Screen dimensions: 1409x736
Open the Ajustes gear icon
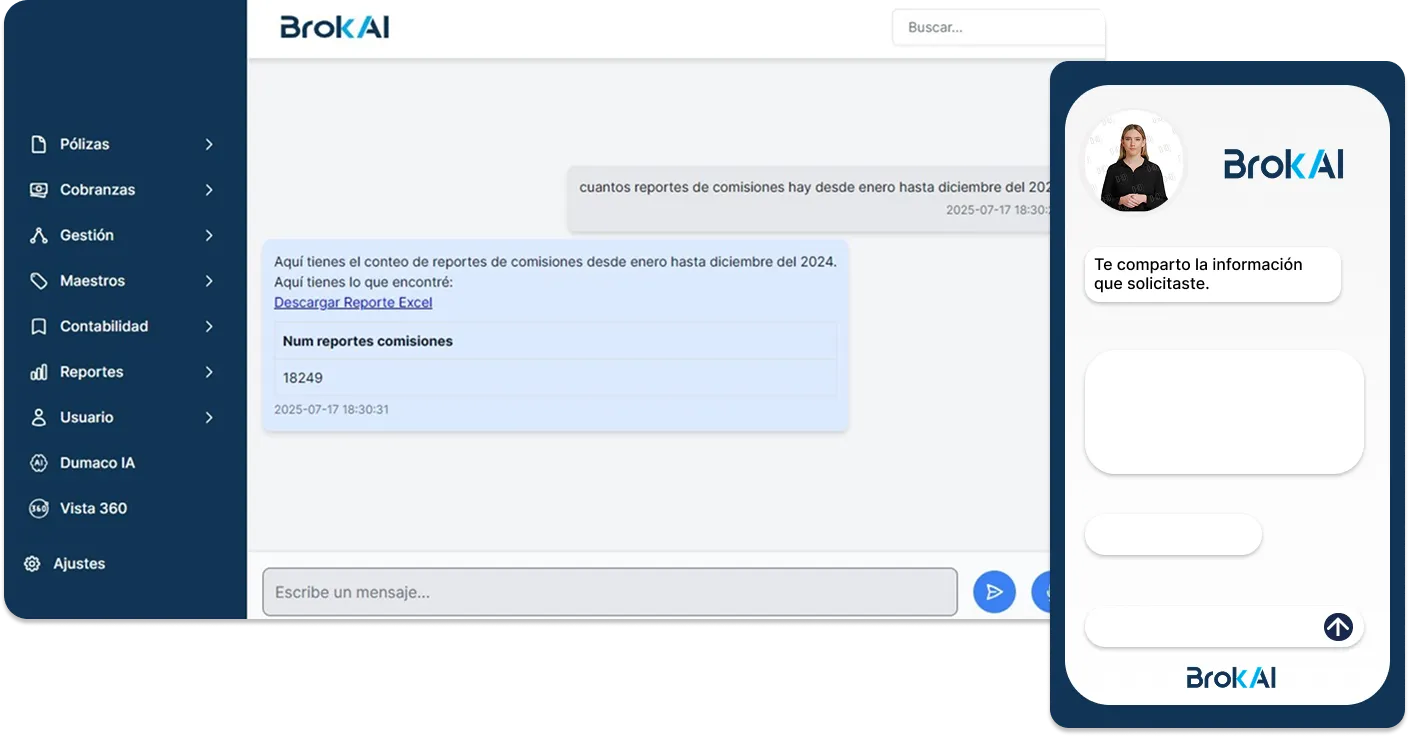click(31, 563)
